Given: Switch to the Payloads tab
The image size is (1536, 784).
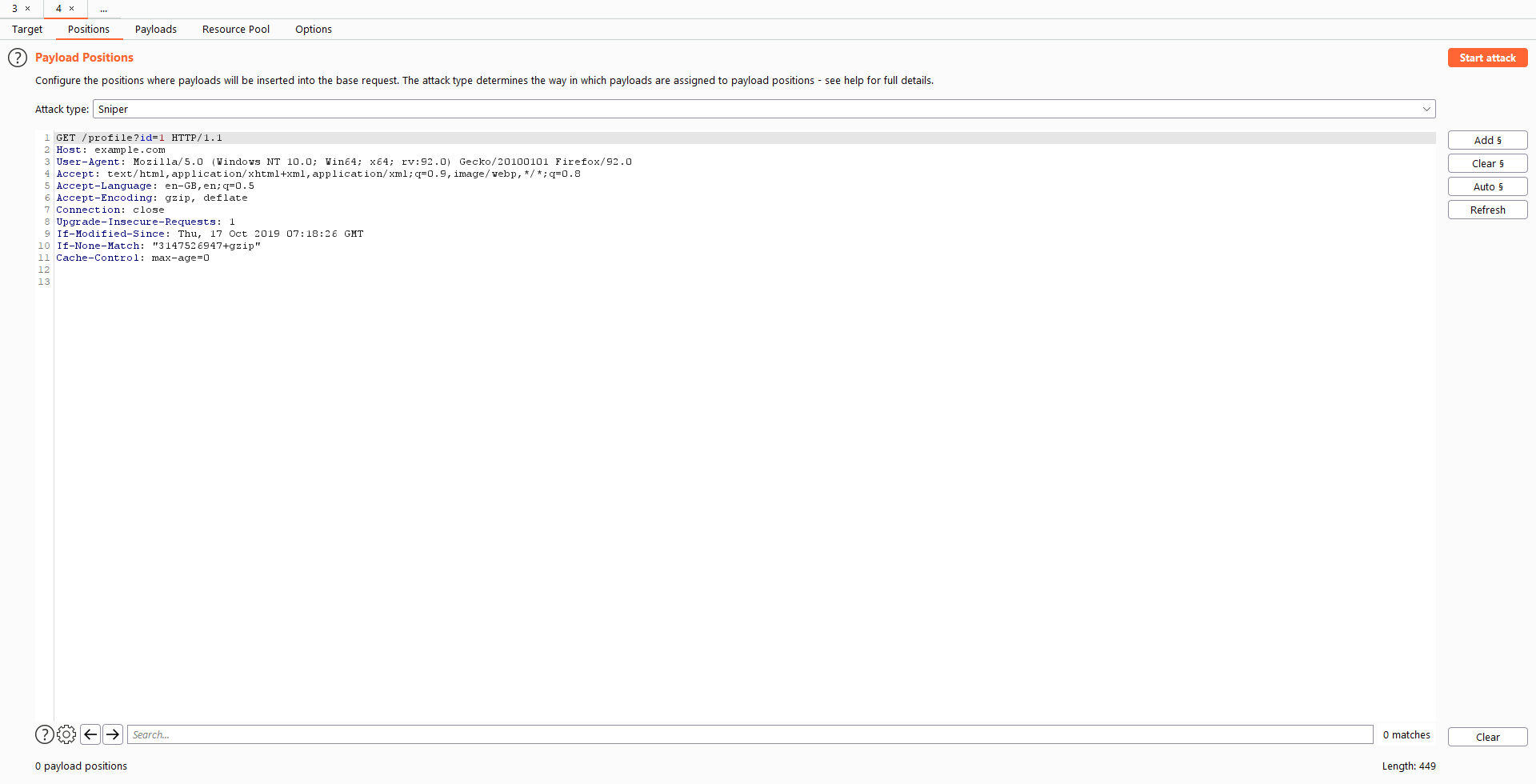Looking at the screenshot, I should point(155,30).
